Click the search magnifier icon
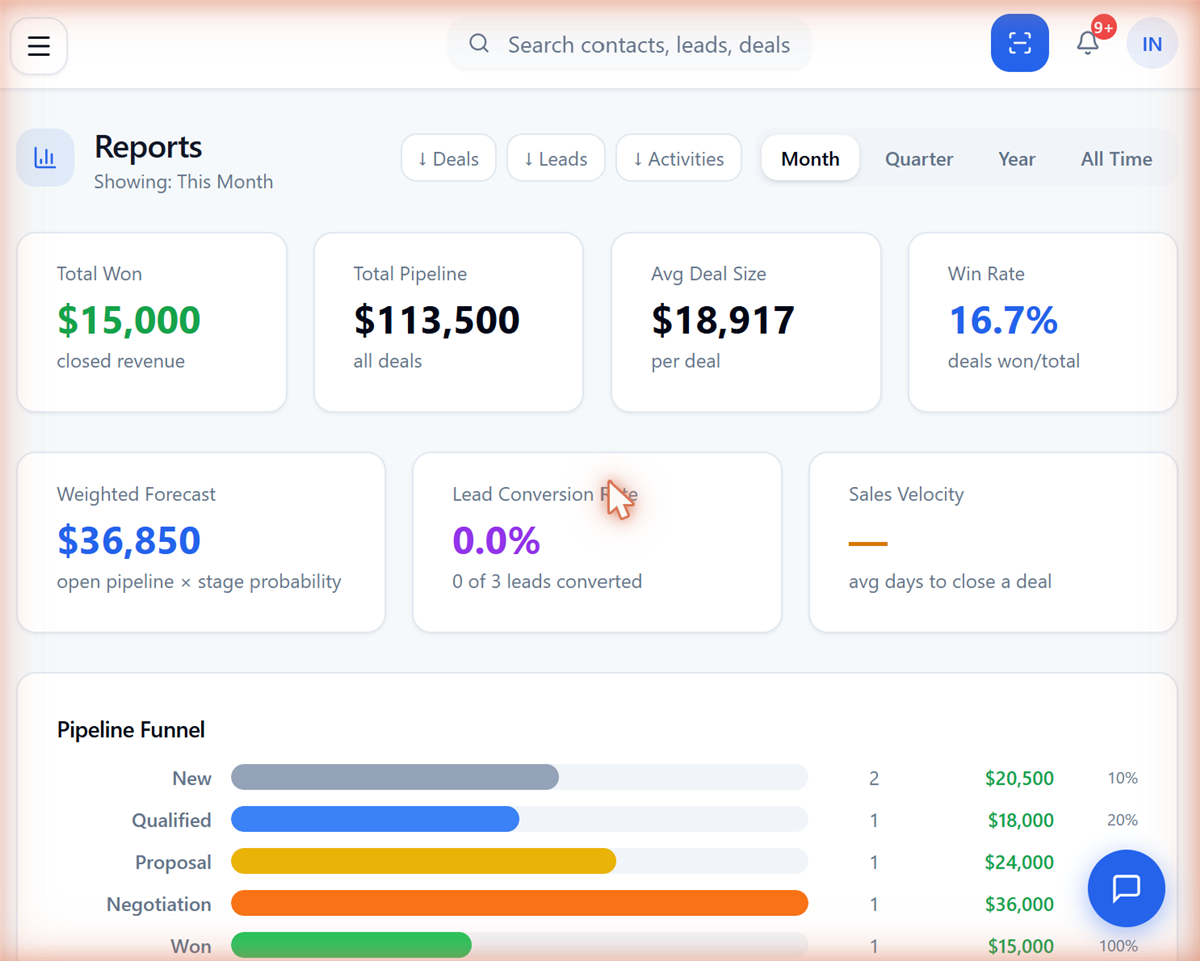1200x961 pixels. tap(479, 44)
